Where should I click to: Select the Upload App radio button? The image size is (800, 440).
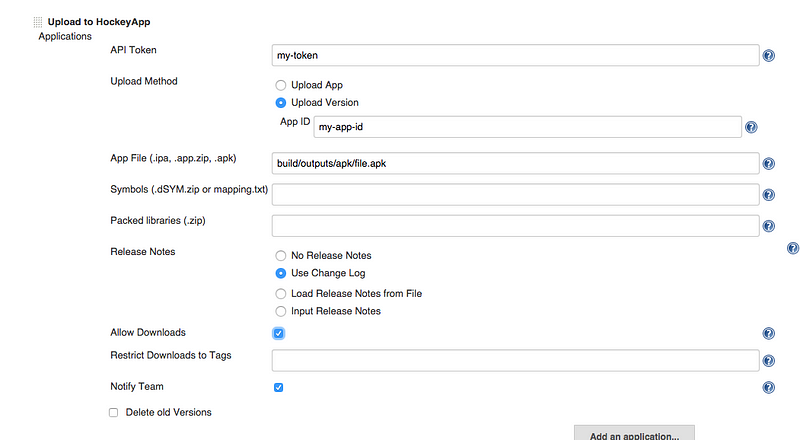tap(281, 85)
